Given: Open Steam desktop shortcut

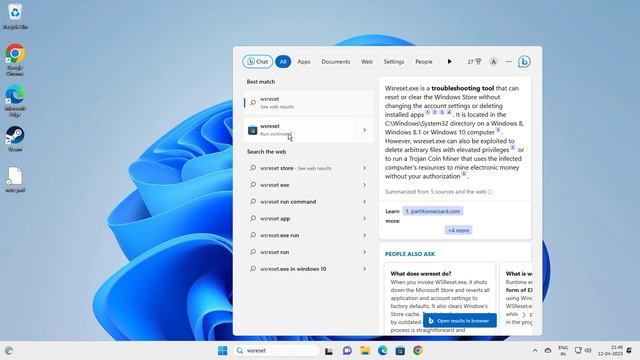Looking at the screenshot, I should [15, 139].
